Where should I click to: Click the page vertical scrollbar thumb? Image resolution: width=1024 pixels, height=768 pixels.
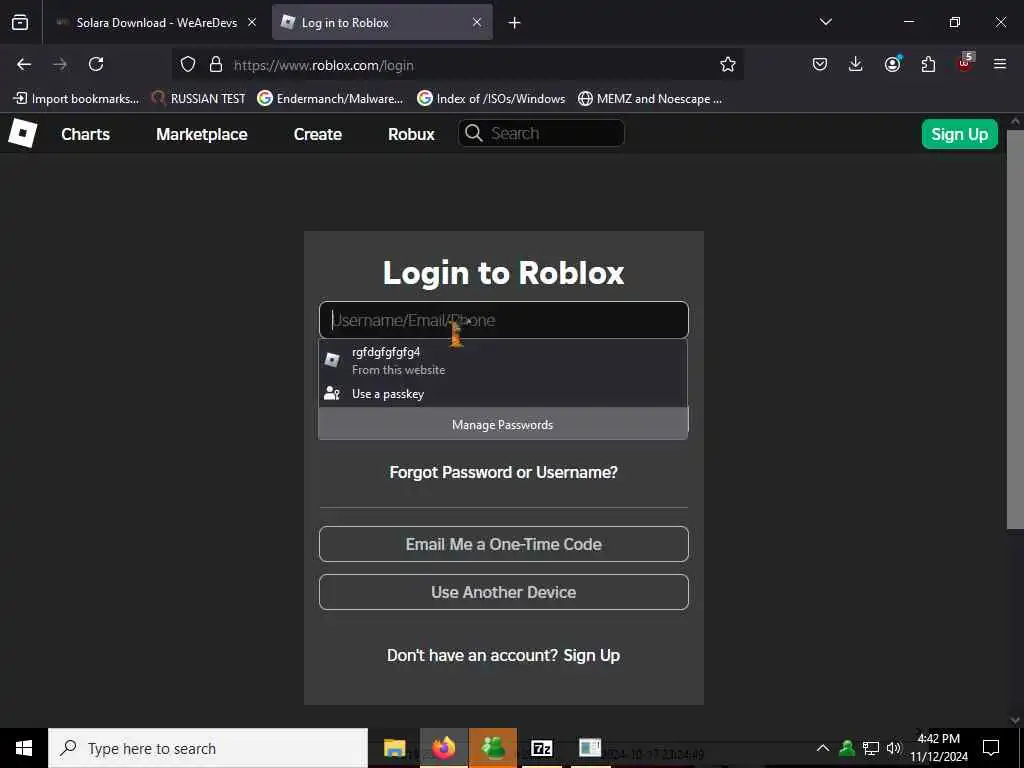[1015, 330]
